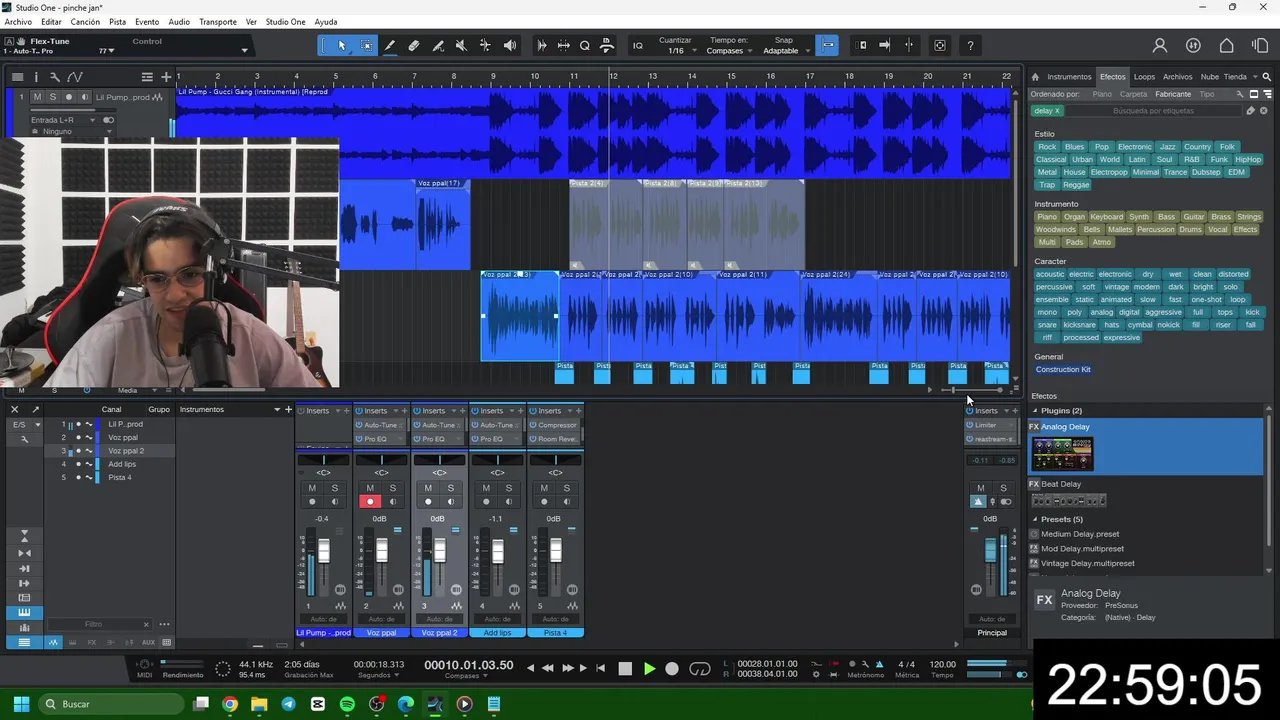Open the Home icon in the top right

(x=1226, y=45)
